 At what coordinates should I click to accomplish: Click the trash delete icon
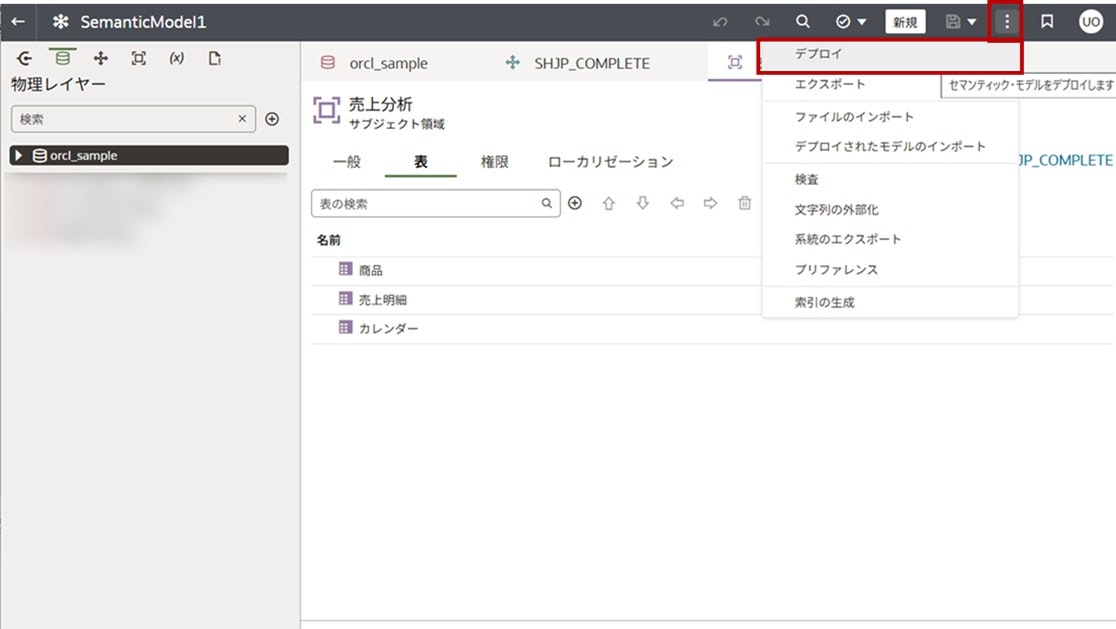point(744,204)
